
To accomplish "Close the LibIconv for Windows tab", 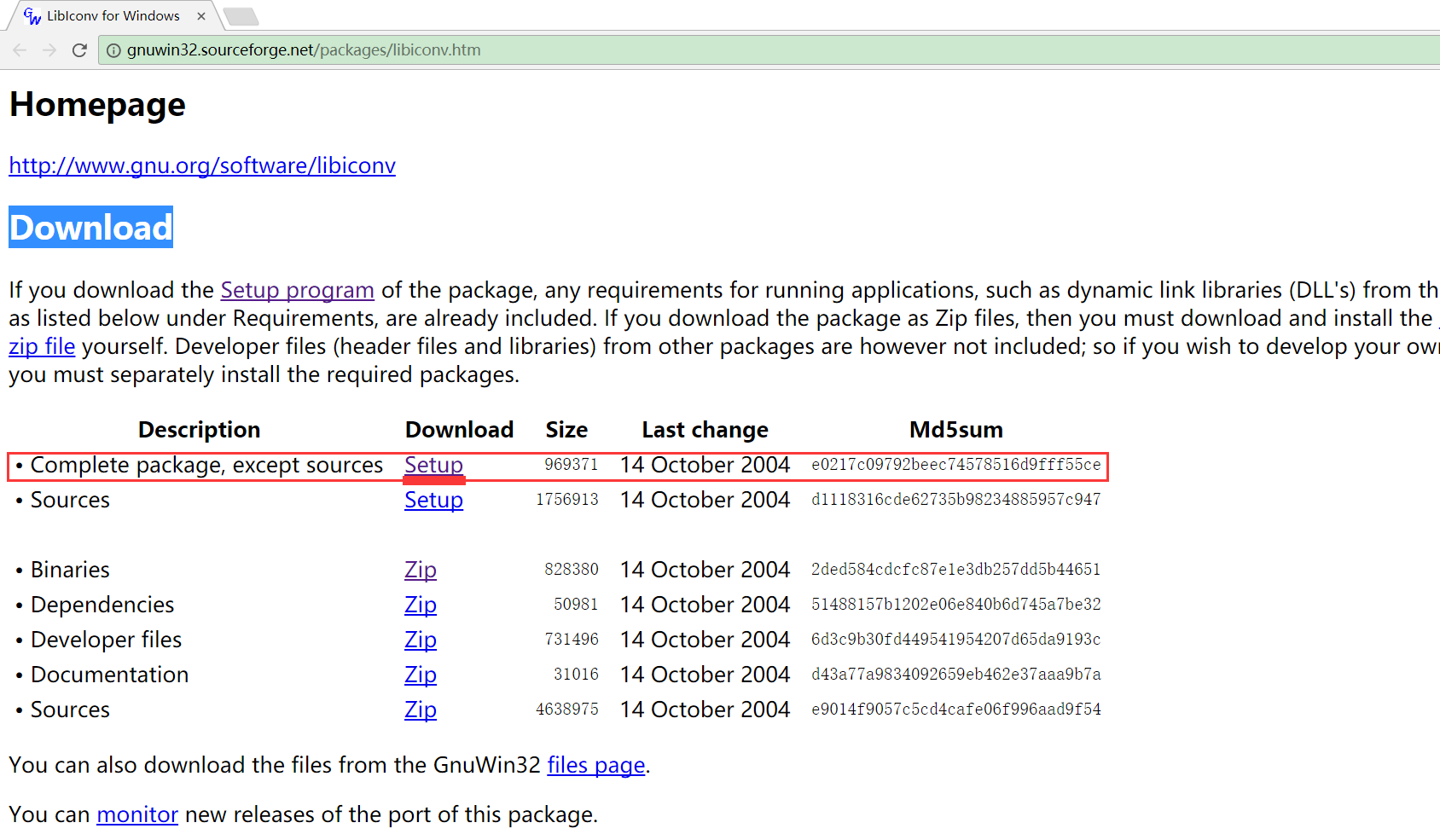I will coord(201,16).
